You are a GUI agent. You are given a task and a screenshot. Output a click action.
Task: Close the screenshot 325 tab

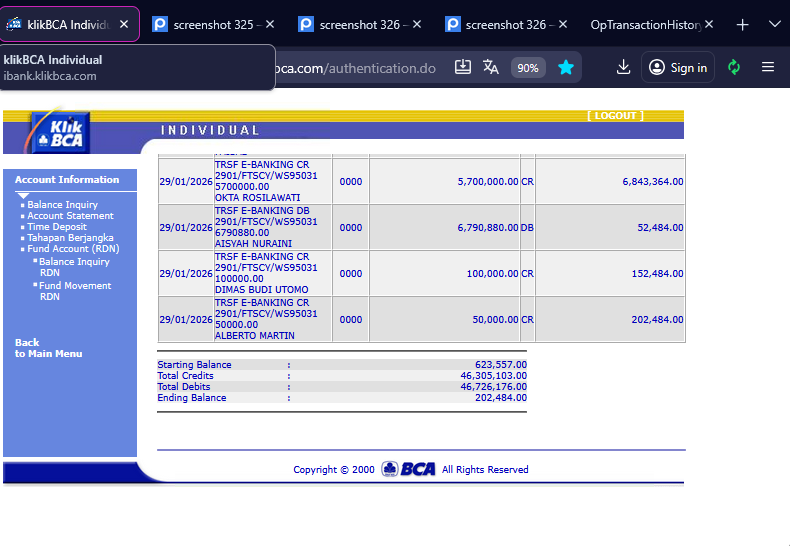coord(270,24)
